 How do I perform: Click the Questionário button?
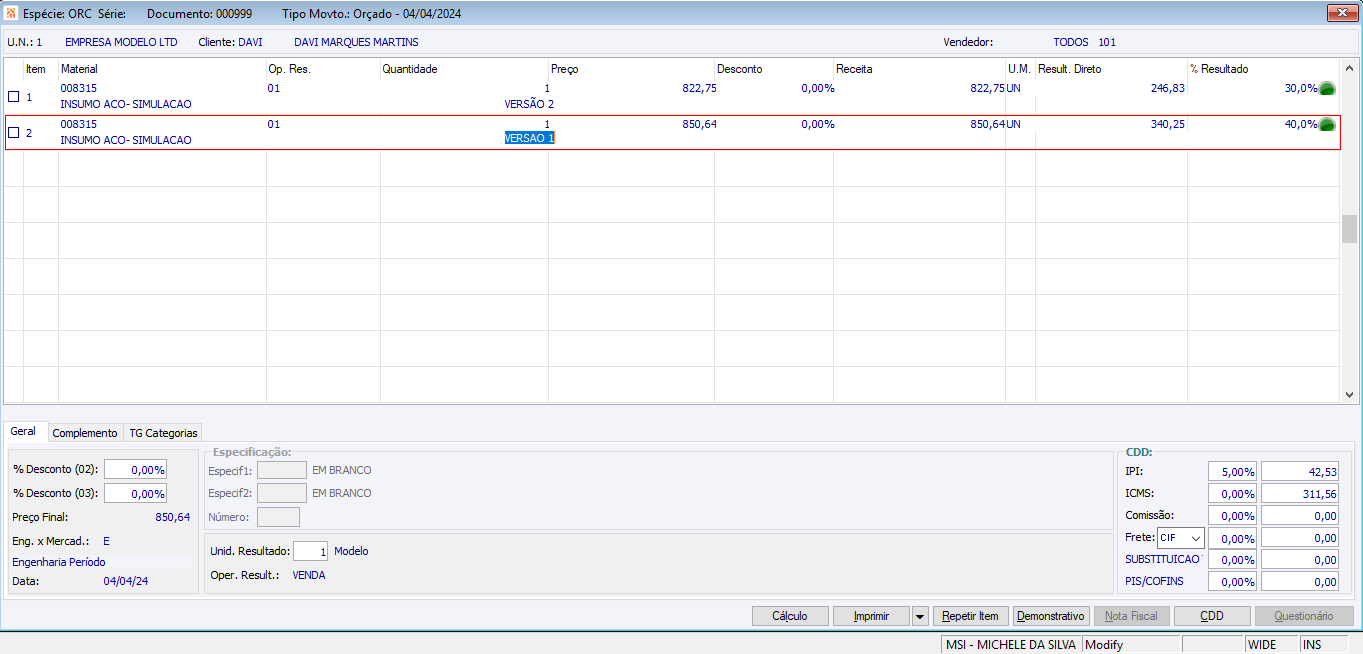pyautogui.click(x=1304, y=616)
